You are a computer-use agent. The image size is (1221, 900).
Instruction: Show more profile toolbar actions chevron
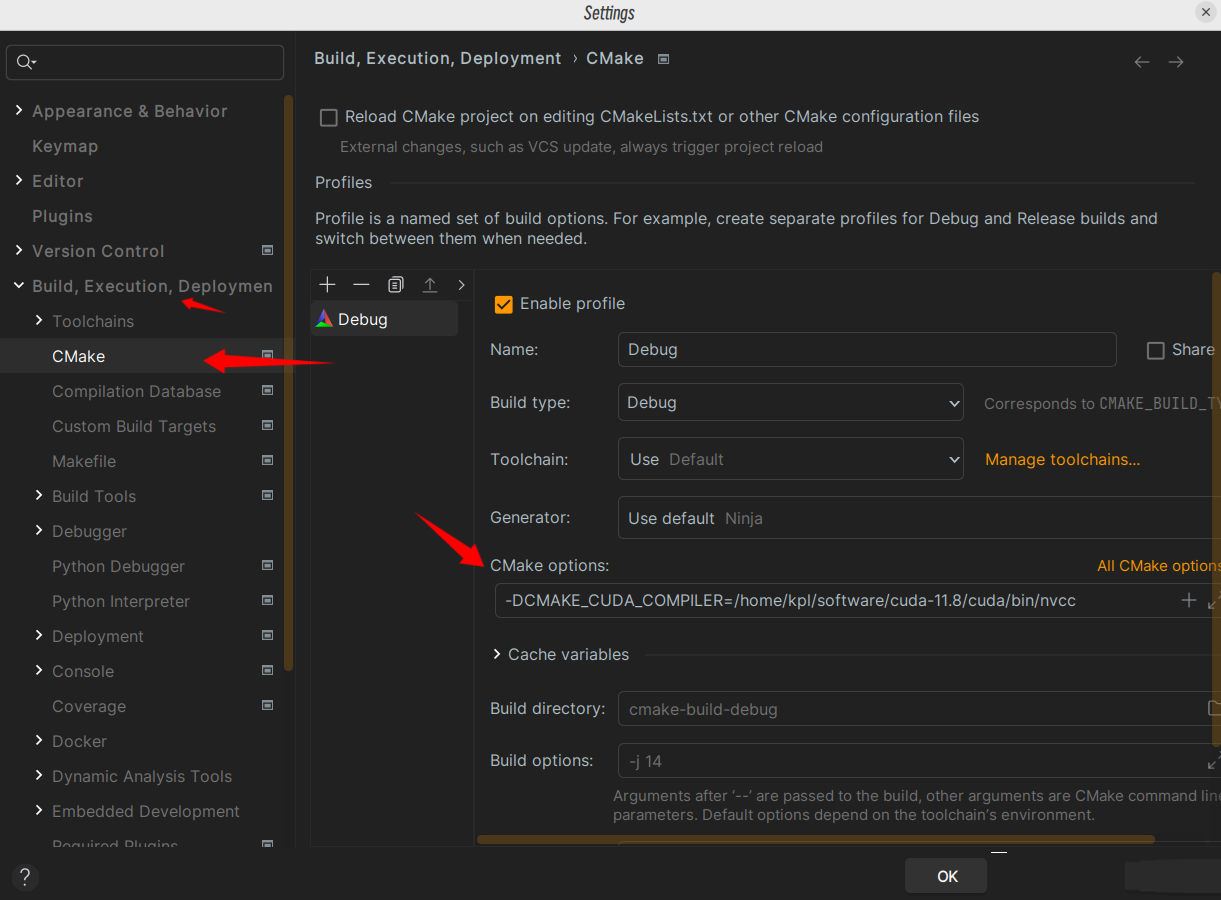click(461, 285)
